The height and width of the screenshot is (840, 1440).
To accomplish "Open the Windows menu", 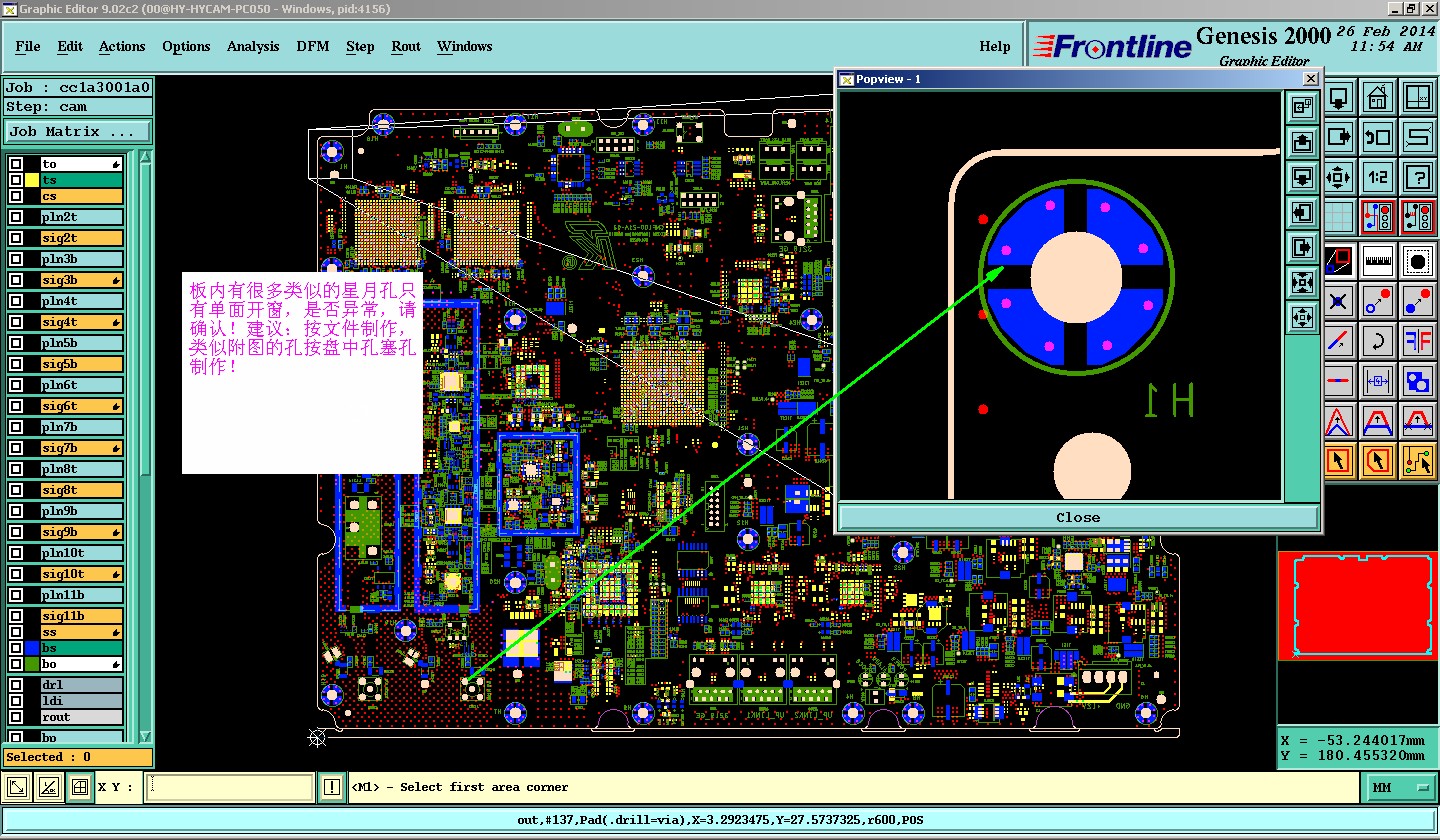I will 465,46.
